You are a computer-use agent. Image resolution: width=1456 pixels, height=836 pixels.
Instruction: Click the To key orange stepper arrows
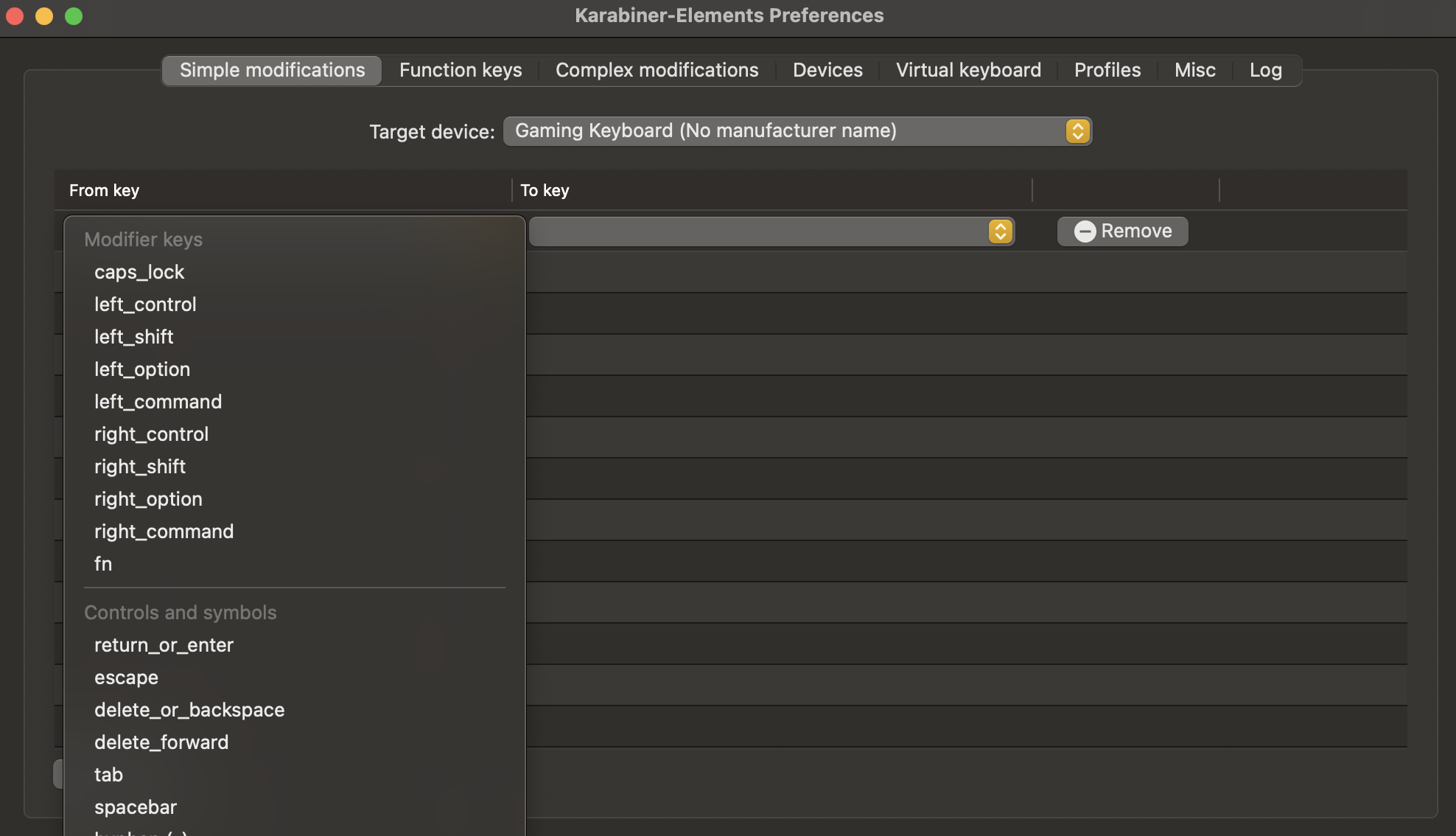coord(1000,231)
